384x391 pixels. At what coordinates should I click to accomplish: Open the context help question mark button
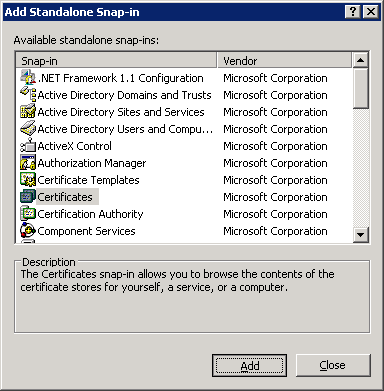[353, 12]
